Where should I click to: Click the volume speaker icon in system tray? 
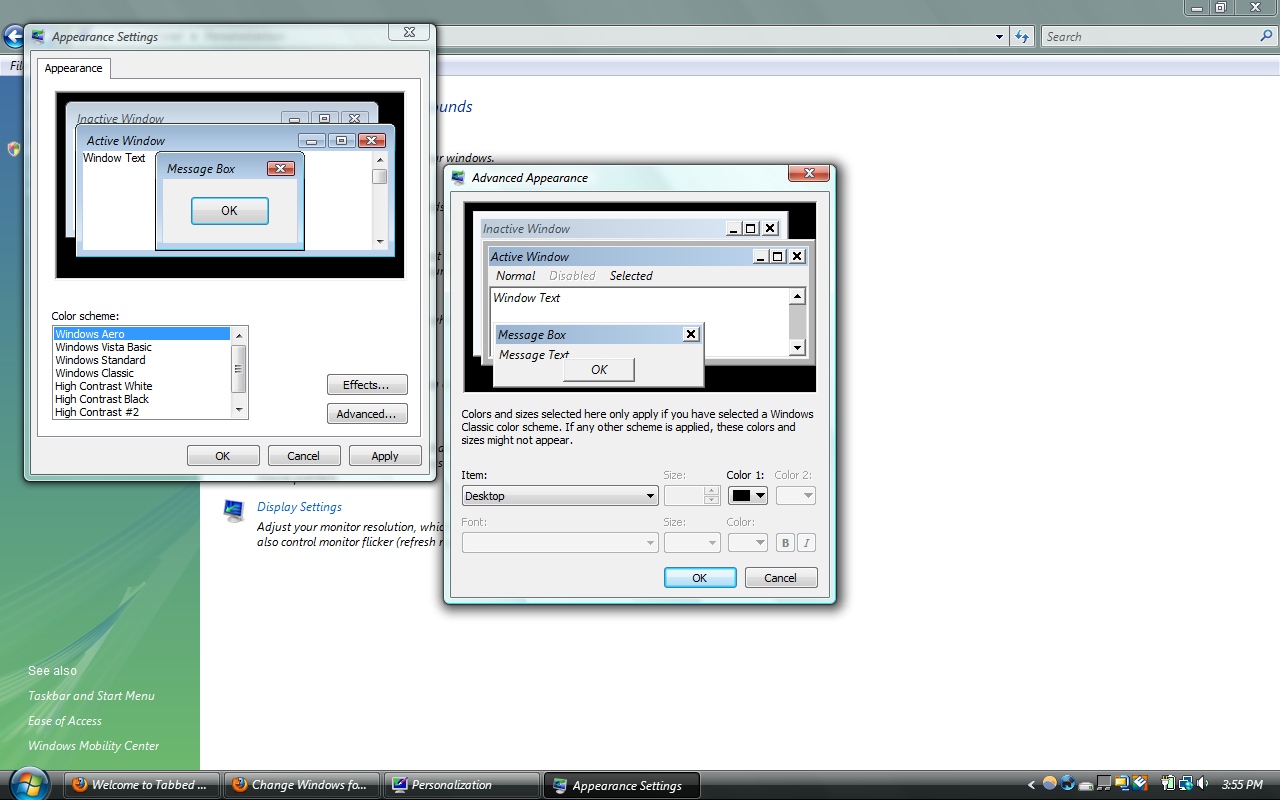(x=1201, y=784)
